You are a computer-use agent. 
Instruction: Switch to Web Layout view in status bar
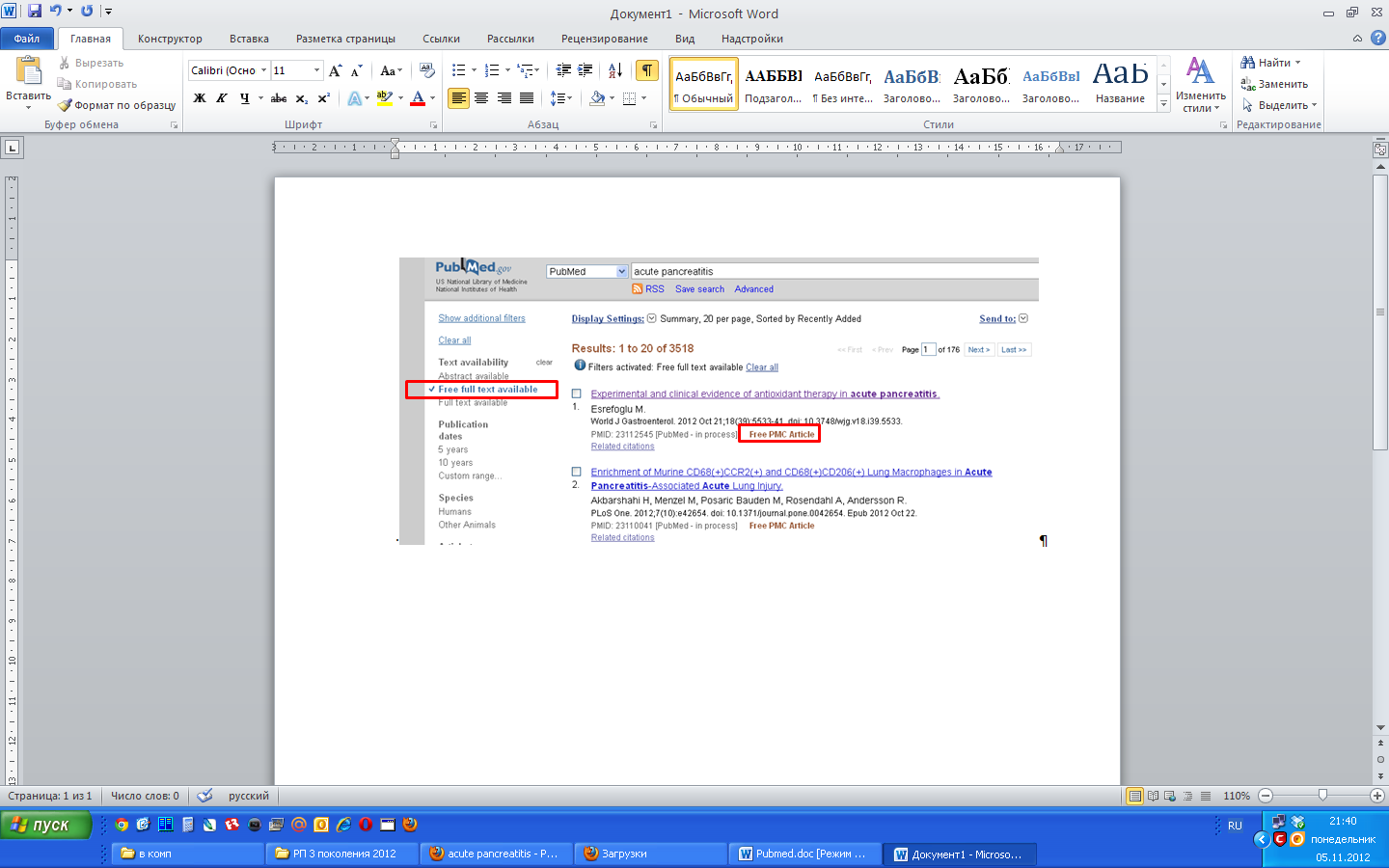pos(1170,796)
